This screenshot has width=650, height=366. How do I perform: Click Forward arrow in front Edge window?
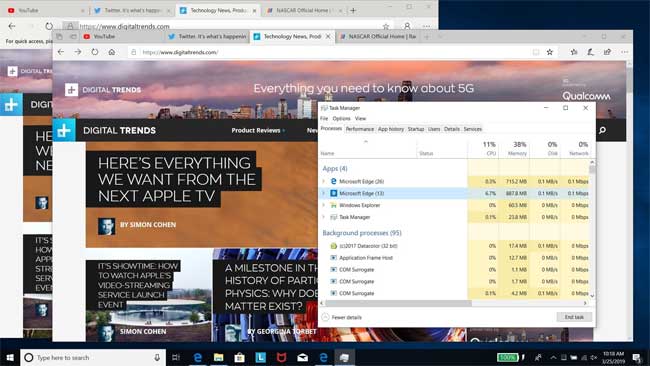tap(78, 52)
